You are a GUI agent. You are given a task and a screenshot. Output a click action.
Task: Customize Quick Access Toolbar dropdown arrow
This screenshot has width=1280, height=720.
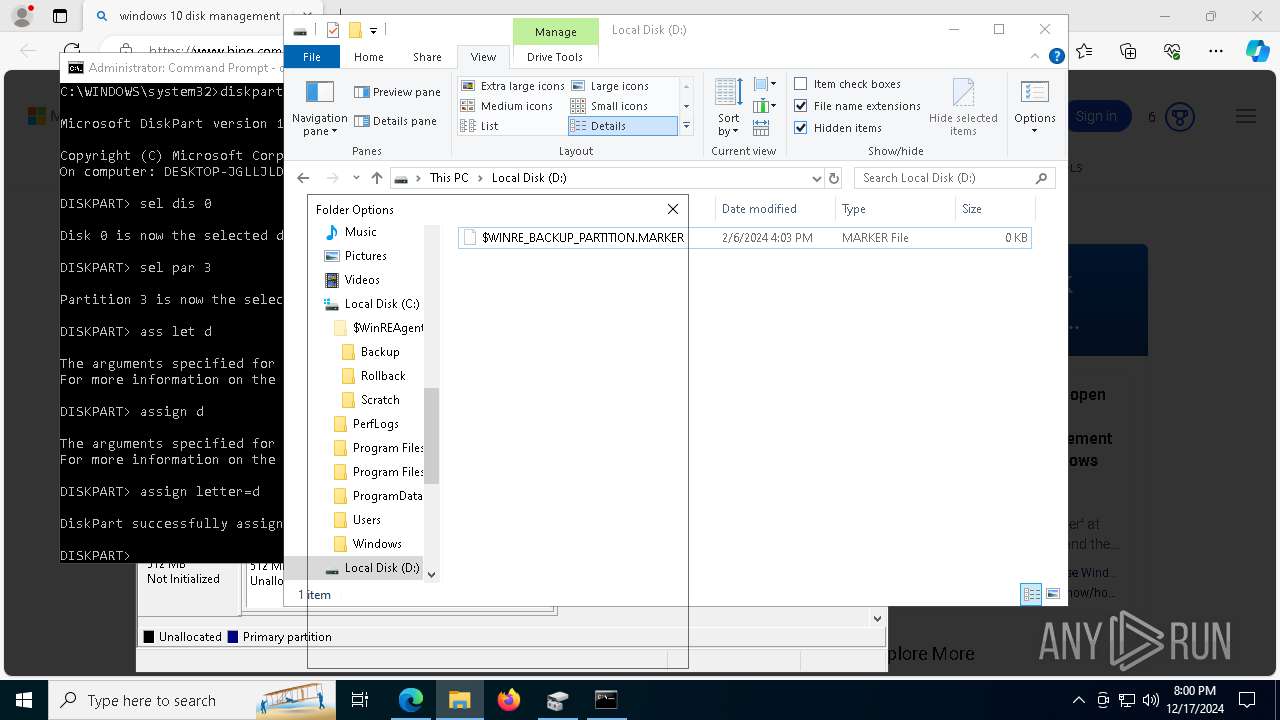pyautogui.click(x=373, y=31)
